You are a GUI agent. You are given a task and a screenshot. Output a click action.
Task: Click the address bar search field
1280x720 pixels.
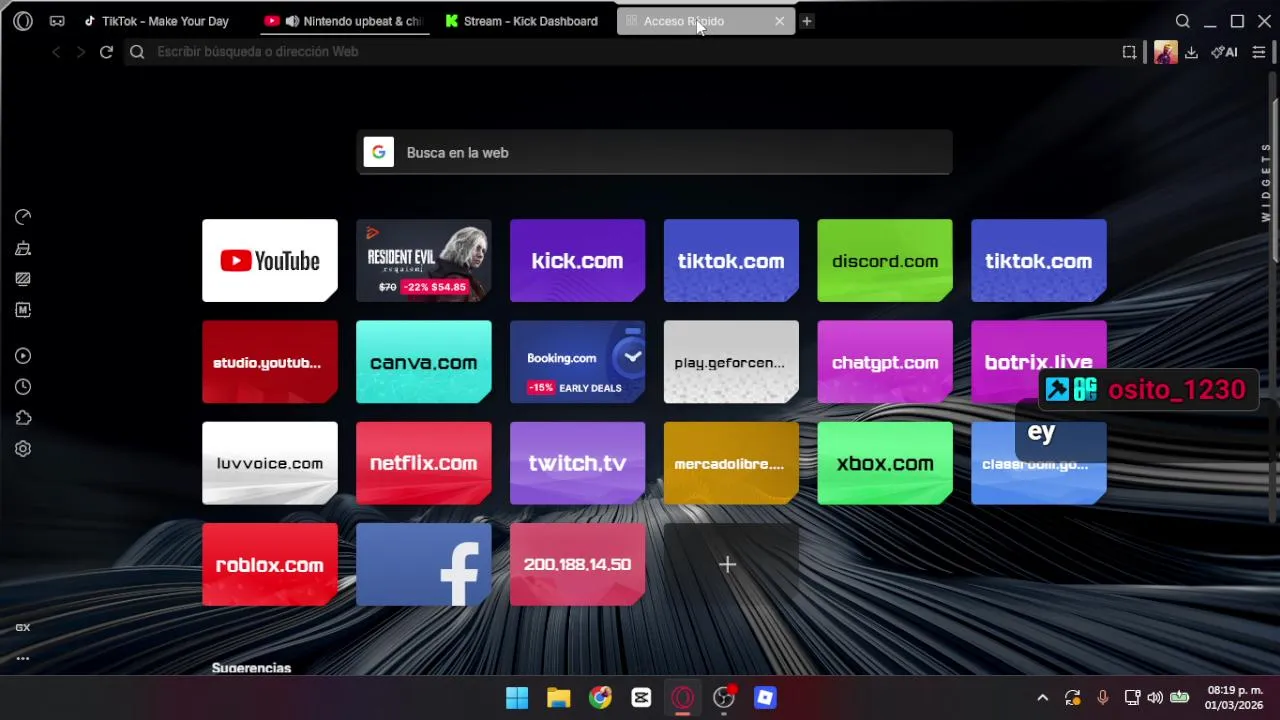click(x=620, y=52)
